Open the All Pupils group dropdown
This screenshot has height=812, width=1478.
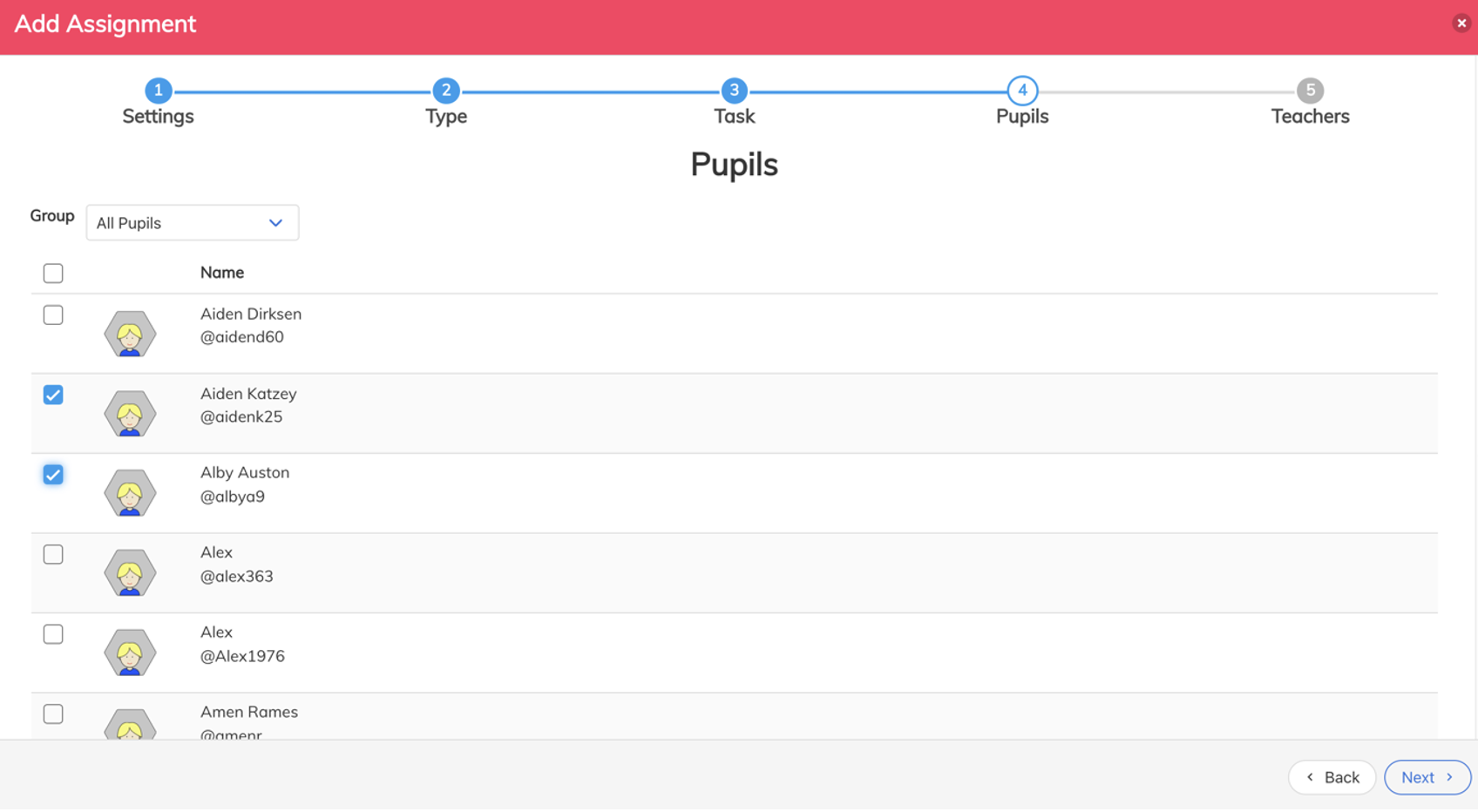coord(193,223)
